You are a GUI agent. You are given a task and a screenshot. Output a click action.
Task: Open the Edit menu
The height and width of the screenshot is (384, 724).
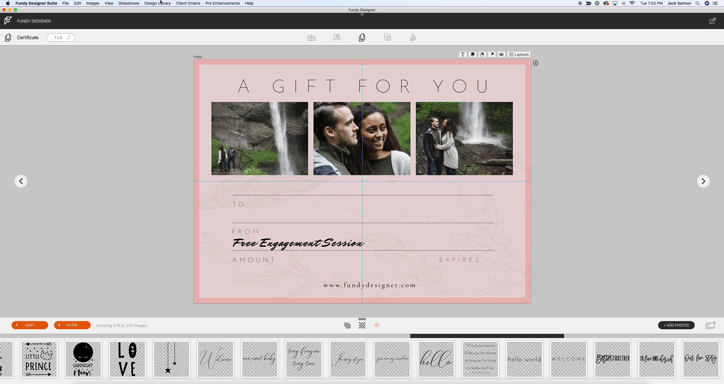click(x=77, y=3)
